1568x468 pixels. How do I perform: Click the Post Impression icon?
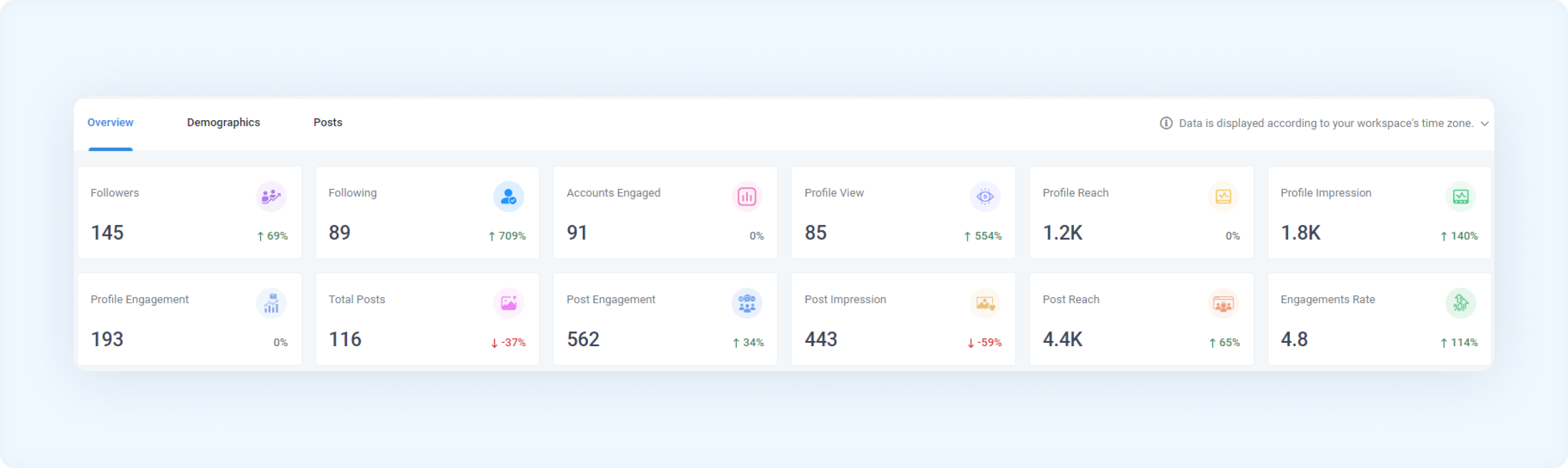[984, 303]
